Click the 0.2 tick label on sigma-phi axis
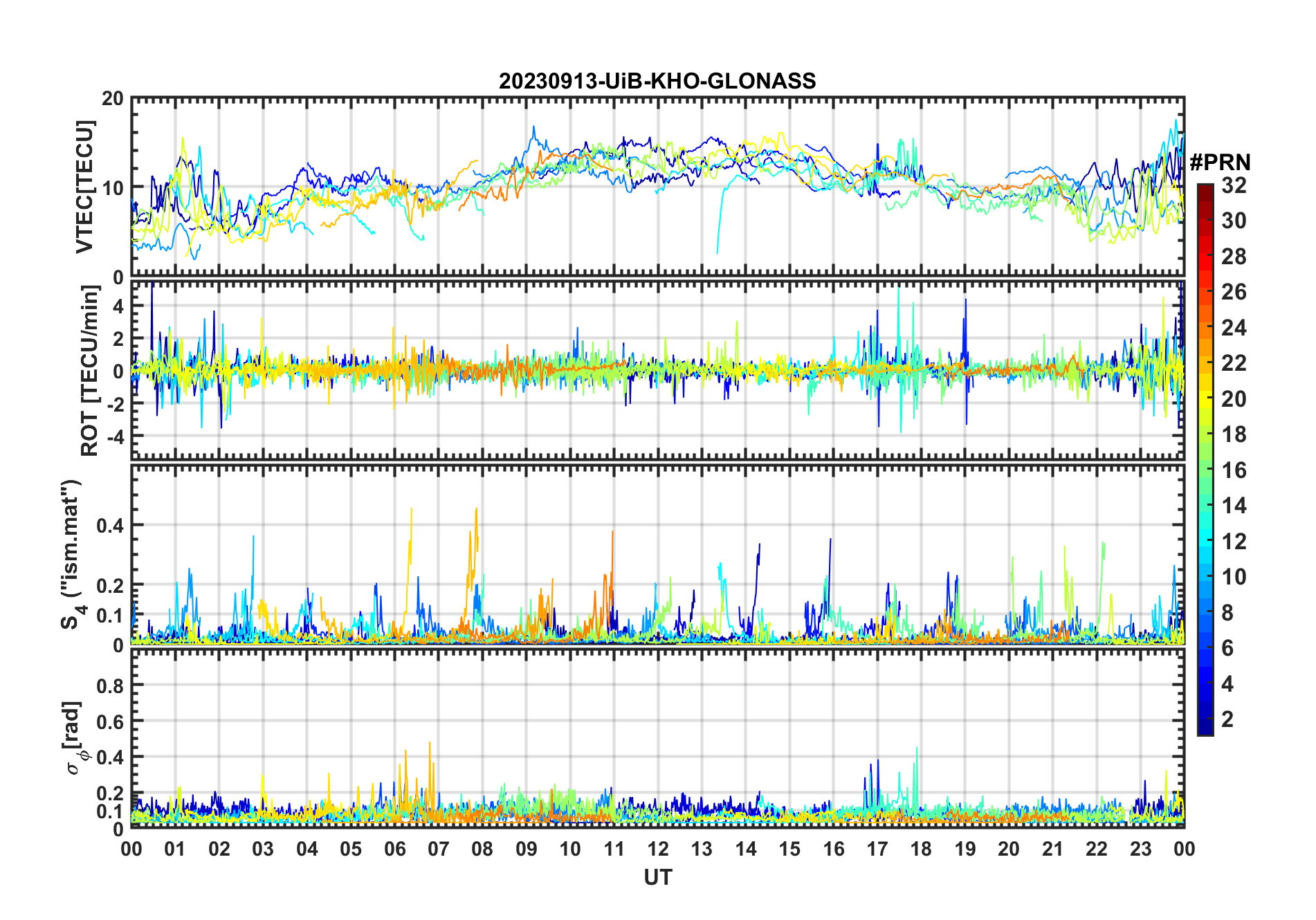The width and height of the screenshot is (1316, 920). 111,793
